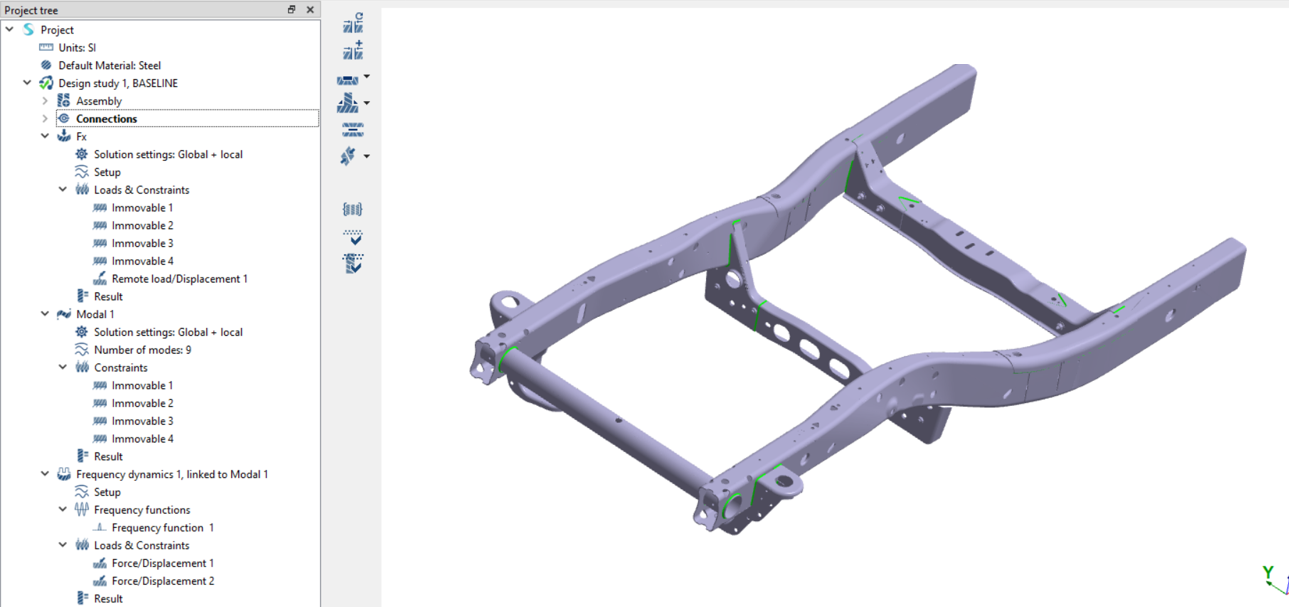Select Immovable 3 under Fx Loads & Constraints

[142, 243]
